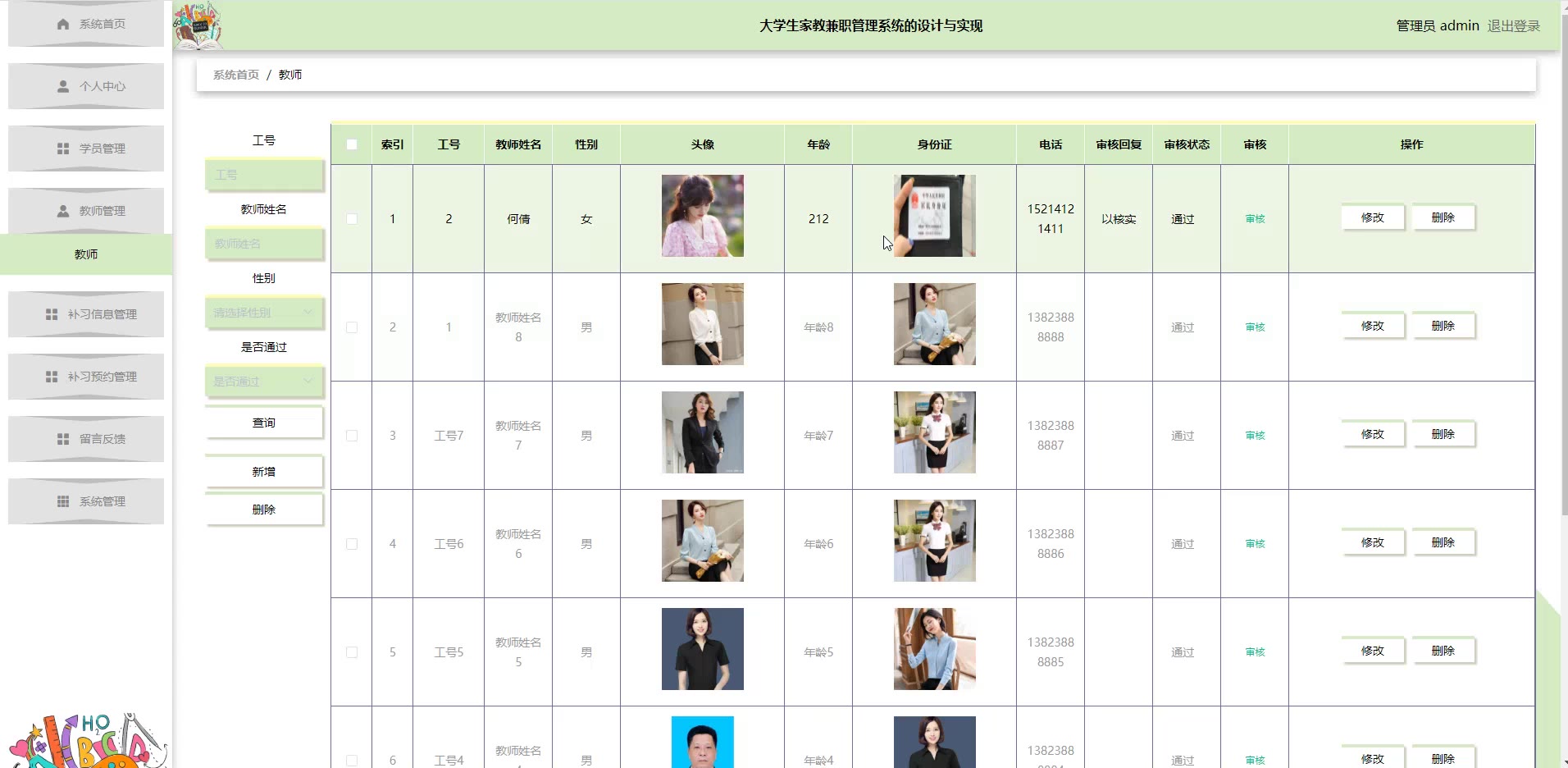The width and height of the screenshot is (1568, 768).
Task: Click the 新增 add button
Action: [264, 472]
